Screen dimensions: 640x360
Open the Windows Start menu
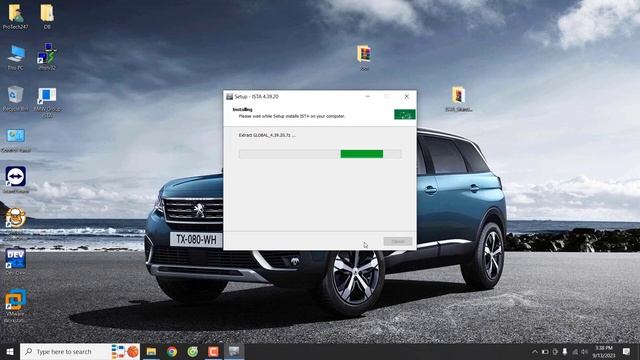tap(10, 351)
